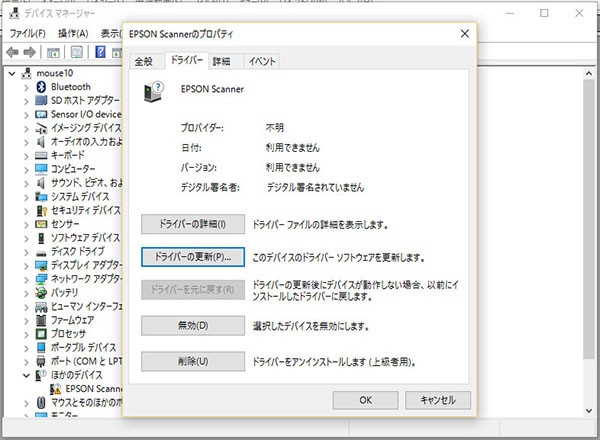
Task: Select the ディスク ドライブ icon
Action: (x=41, y=253)
